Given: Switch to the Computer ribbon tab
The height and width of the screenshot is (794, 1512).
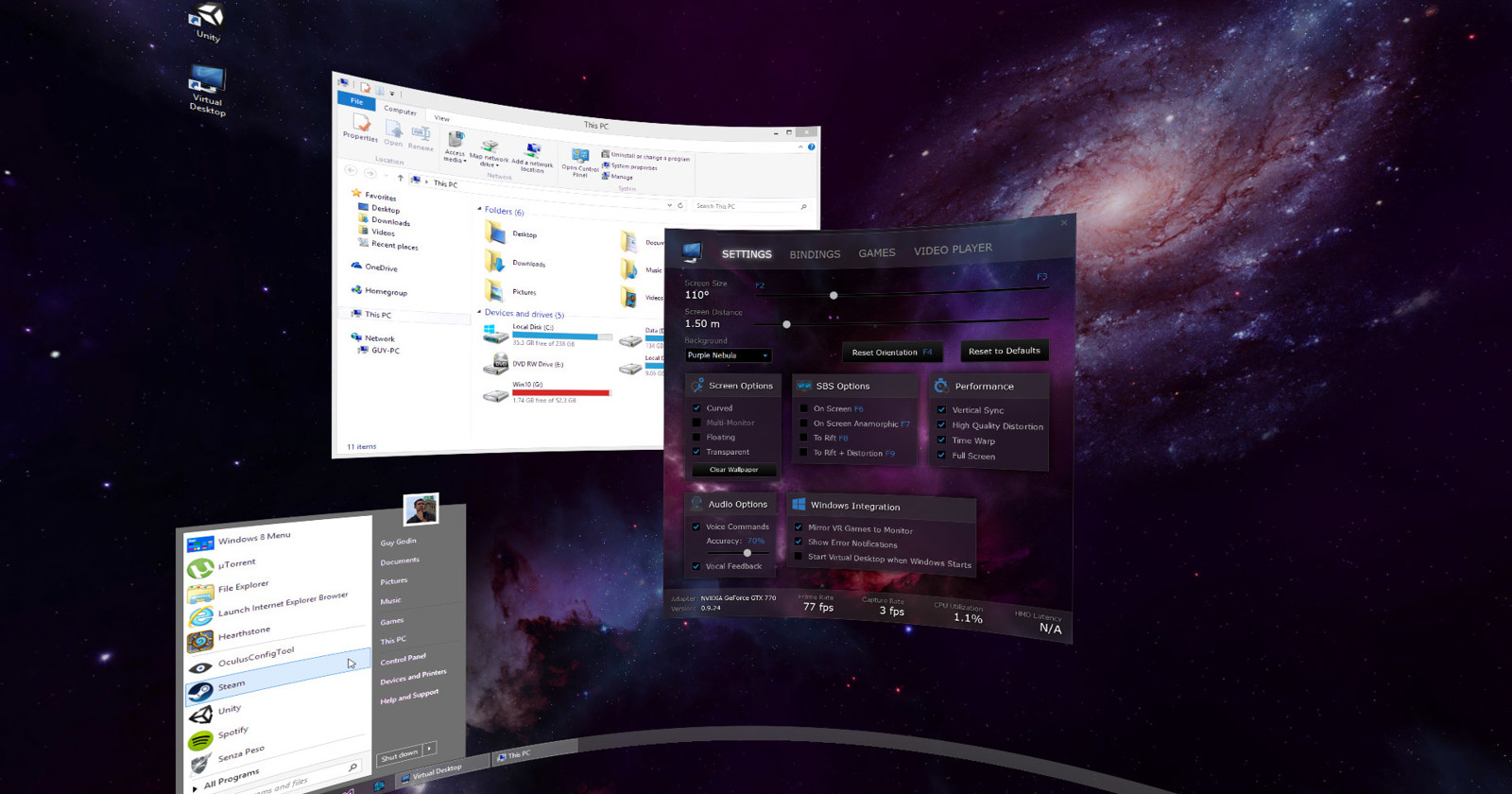Looking at the screenshot, I should (x=400, y=110).
